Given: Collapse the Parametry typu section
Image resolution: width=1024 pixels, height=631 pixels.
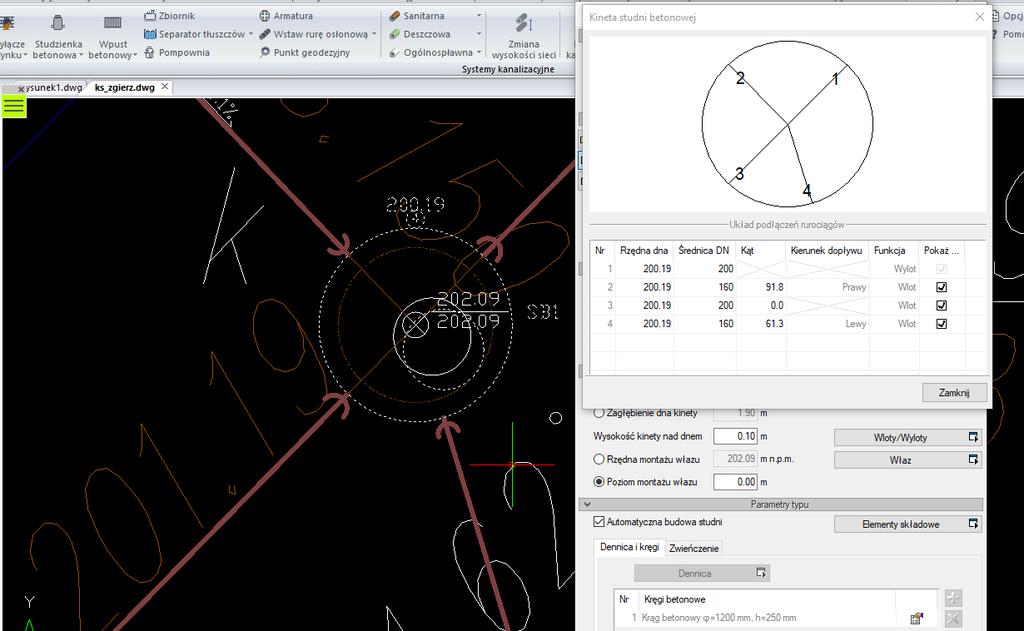Looking at the screenshot, I should [587, 504].
